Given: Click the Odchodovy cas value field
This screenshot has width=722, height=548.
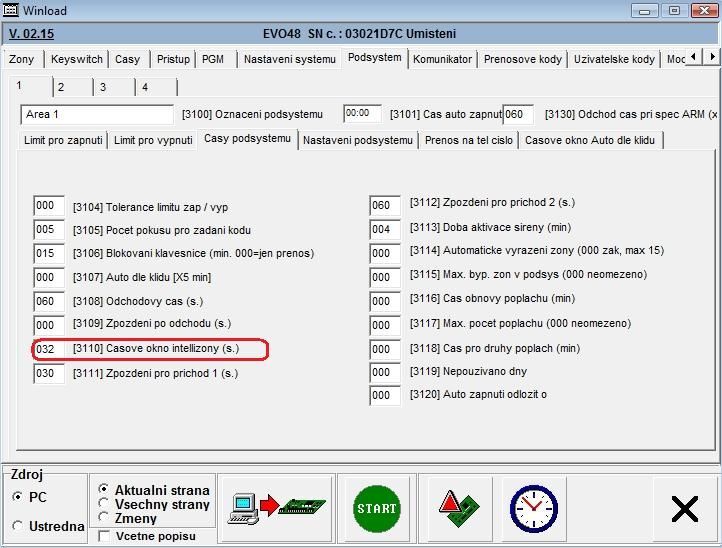Looking at the screenshot, I should (48, 301).
